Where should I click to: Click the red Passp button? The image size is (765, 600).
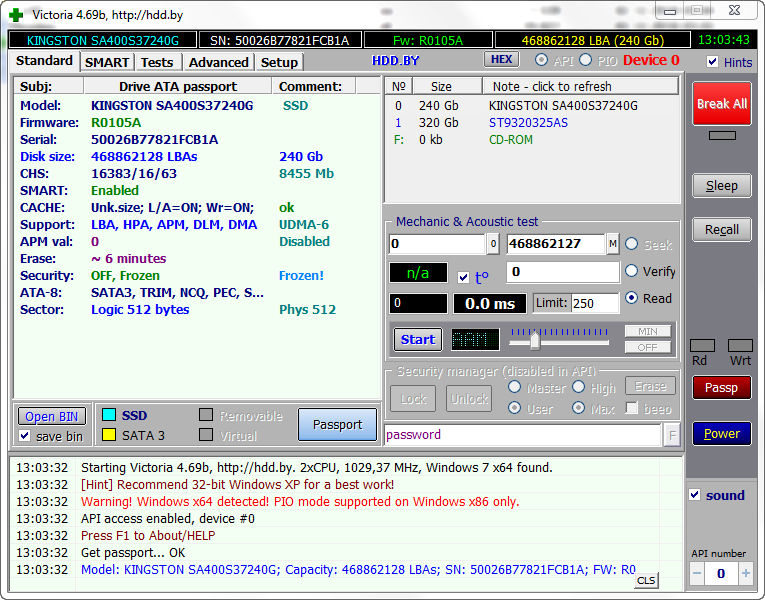[722, 388]
